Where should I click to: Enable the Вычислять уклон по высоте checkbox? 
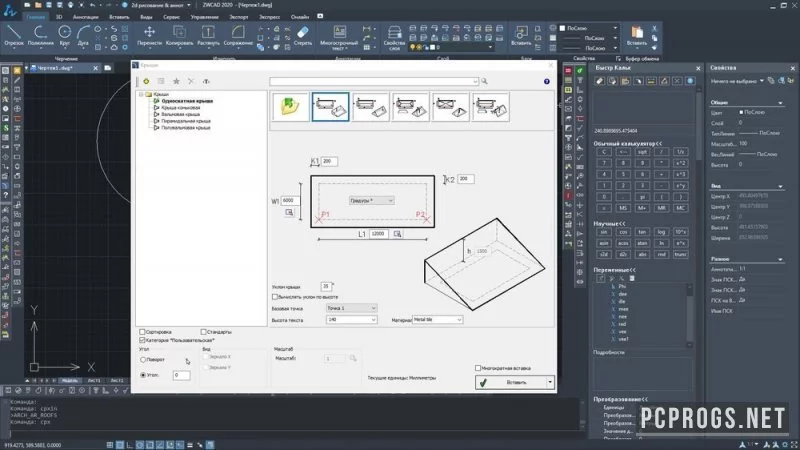[275, 296]
